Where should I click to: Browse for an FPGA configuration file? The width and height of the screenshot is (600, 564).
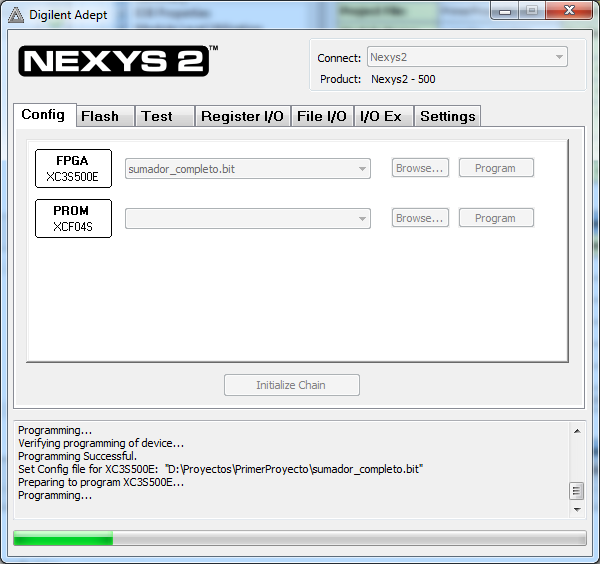tap(420, 168)
